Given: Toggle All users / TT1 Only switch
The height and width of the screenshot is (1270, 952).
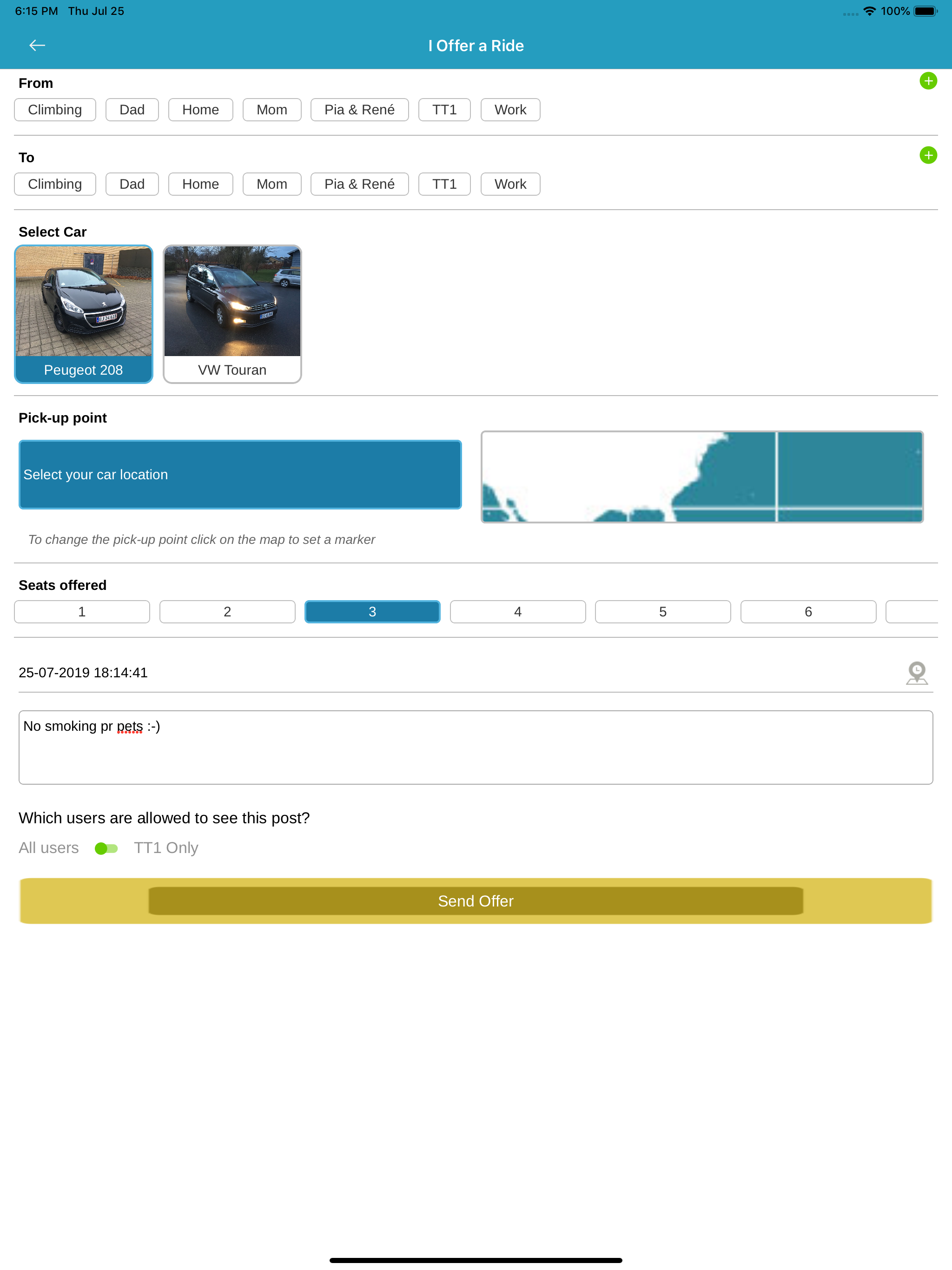Looking at the screenshot, I should click(106, 848).
